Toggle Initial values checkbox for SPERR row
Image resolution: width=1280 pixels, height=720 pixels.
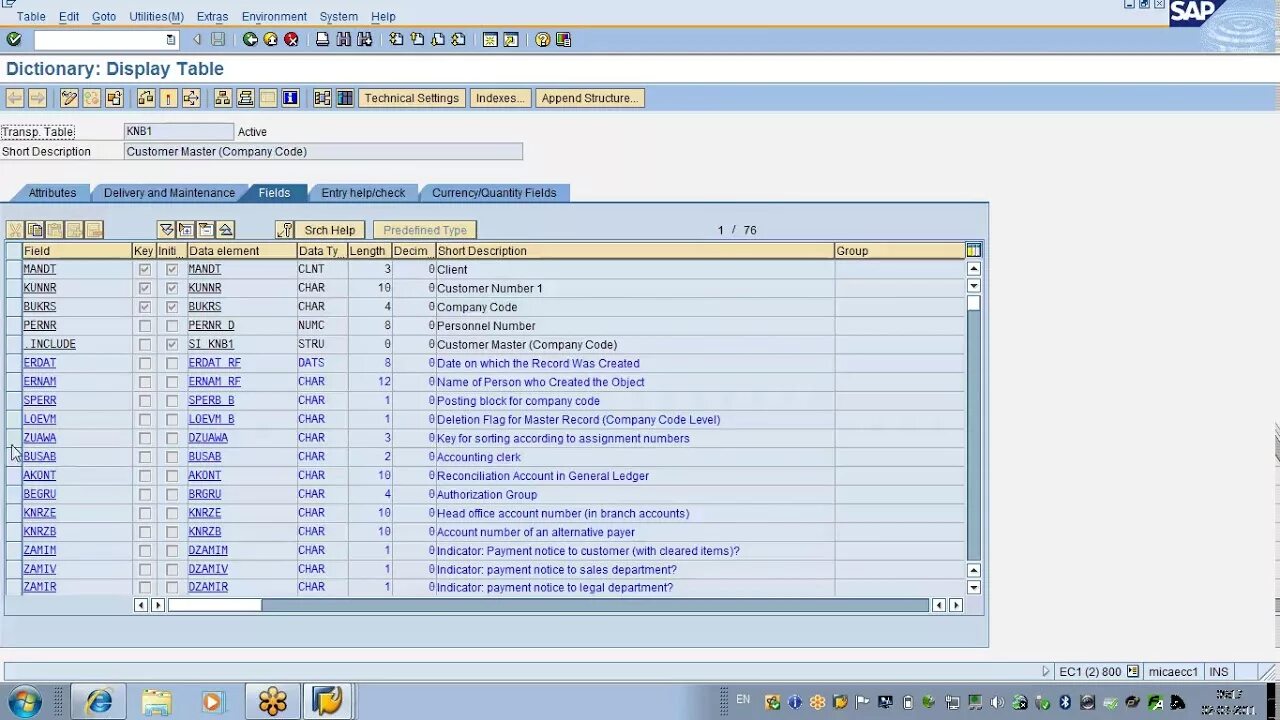pos(172,400)
